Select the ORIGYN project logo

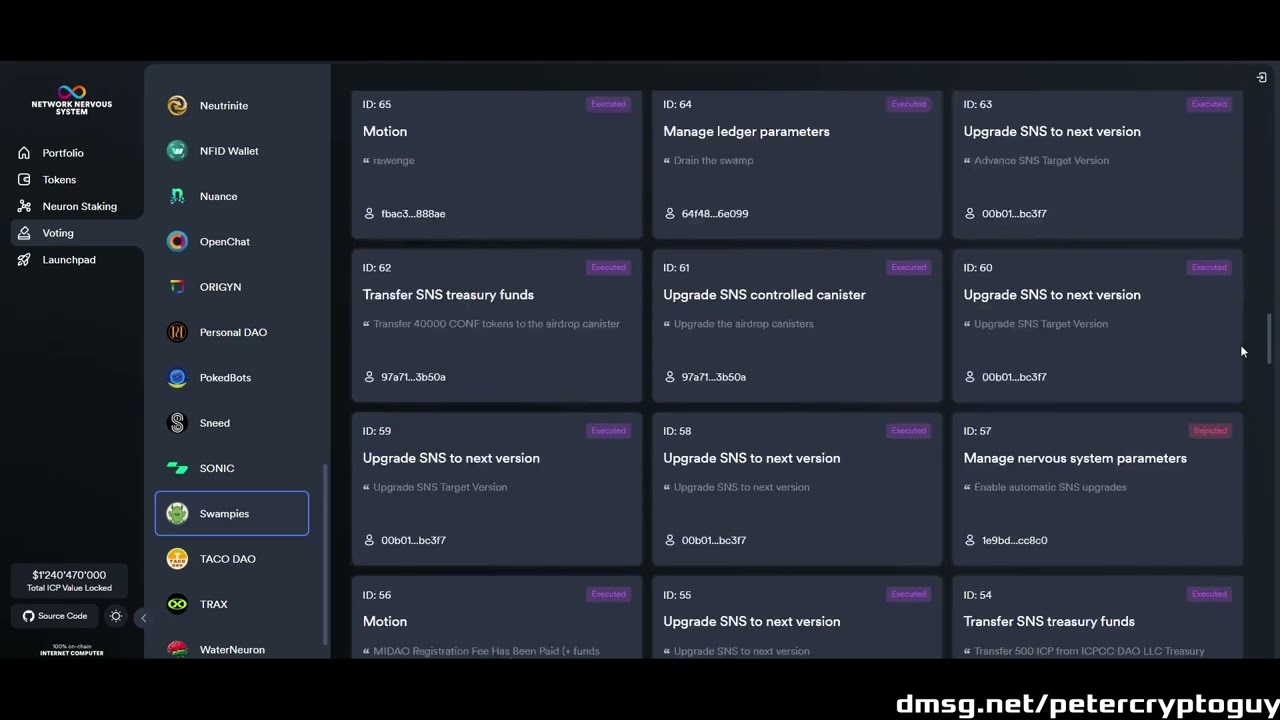coord(177,287)
